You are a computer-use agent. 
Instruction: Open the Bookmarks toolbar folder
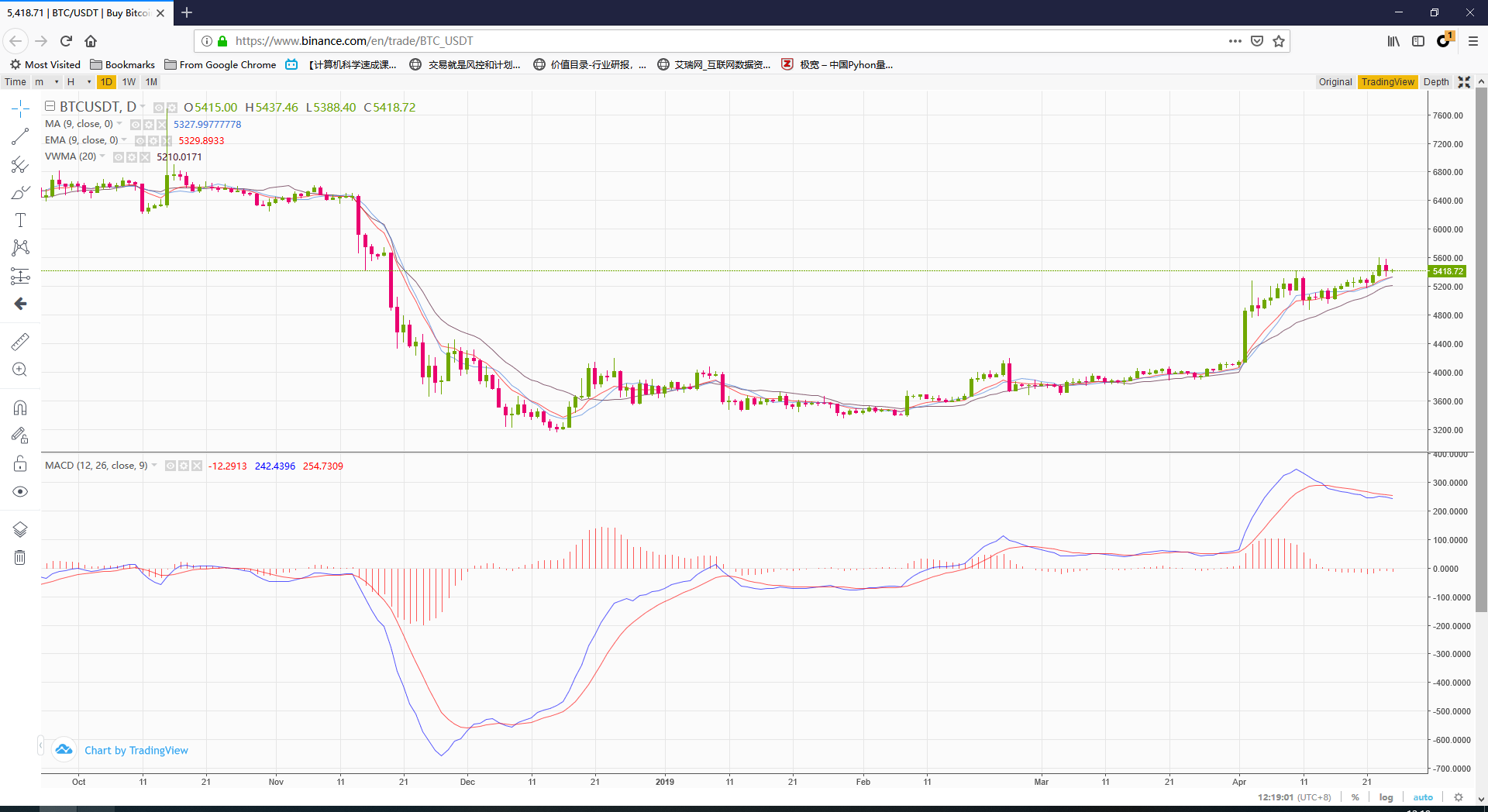click(122, 65)
